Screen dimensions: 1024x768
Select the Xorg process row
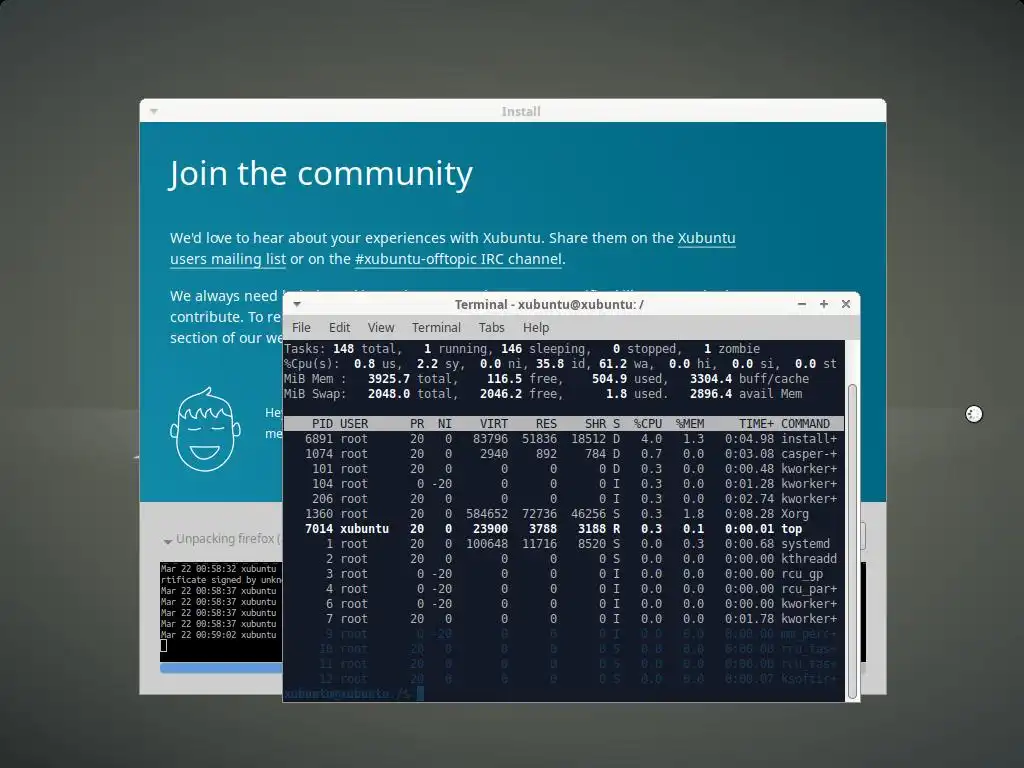point(564,514)
